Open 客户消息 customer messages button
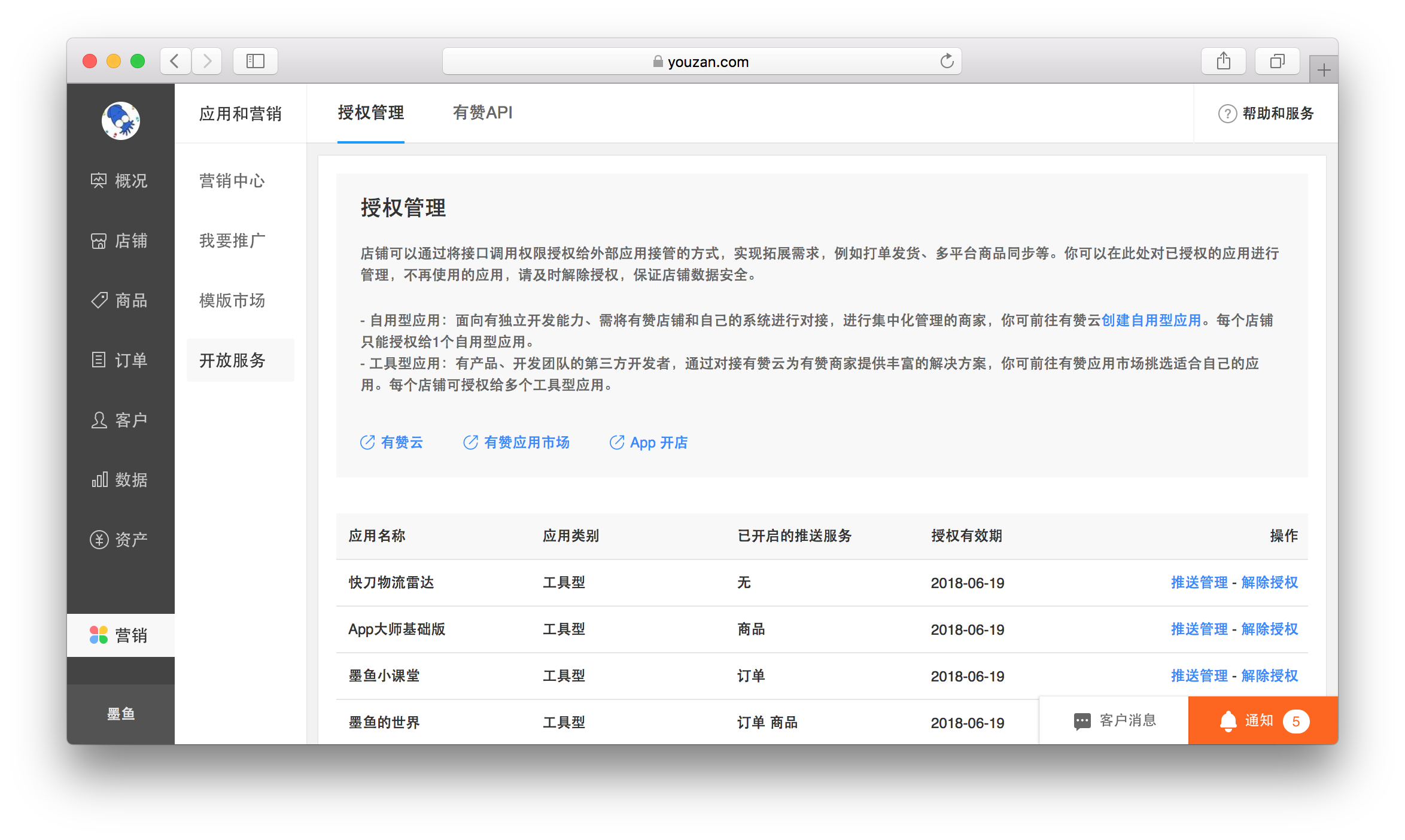The image size is (1405, 840). 1114,720
